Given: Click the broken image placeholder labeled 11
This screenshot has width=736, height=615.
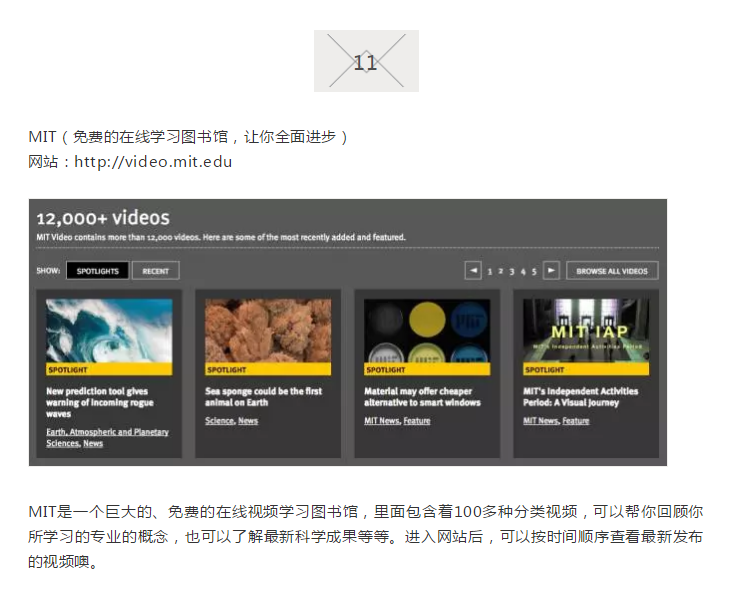Looking at the screenshot, I should click(366, 61).
